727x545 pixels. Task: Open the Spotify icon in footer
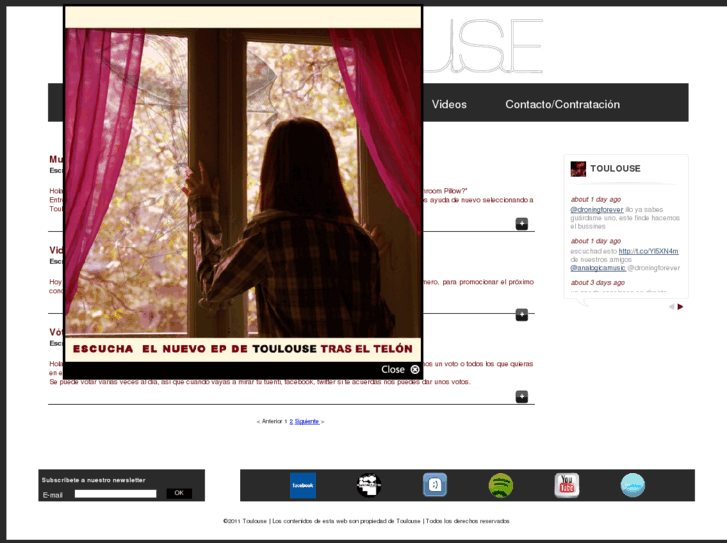501,485
